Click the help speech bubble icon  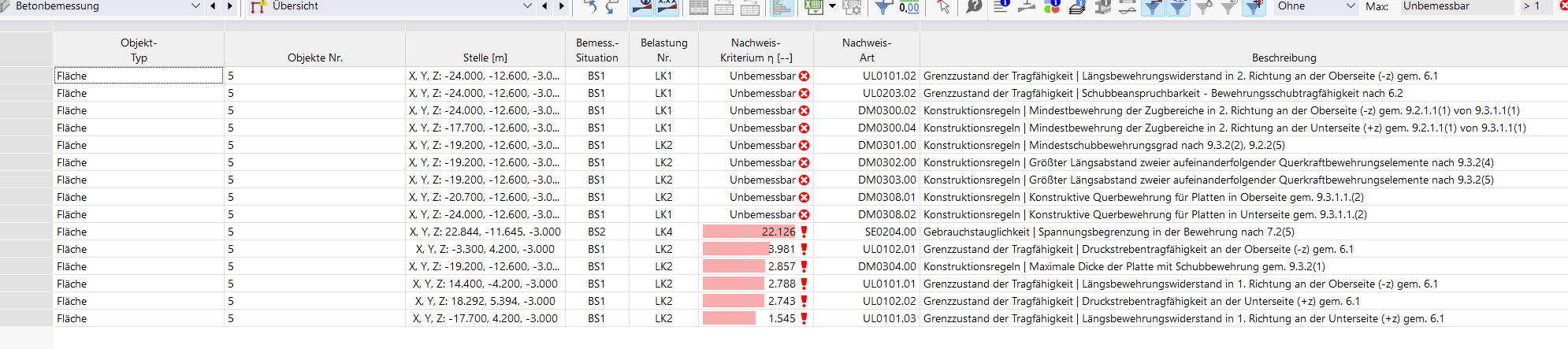(975, 6)
